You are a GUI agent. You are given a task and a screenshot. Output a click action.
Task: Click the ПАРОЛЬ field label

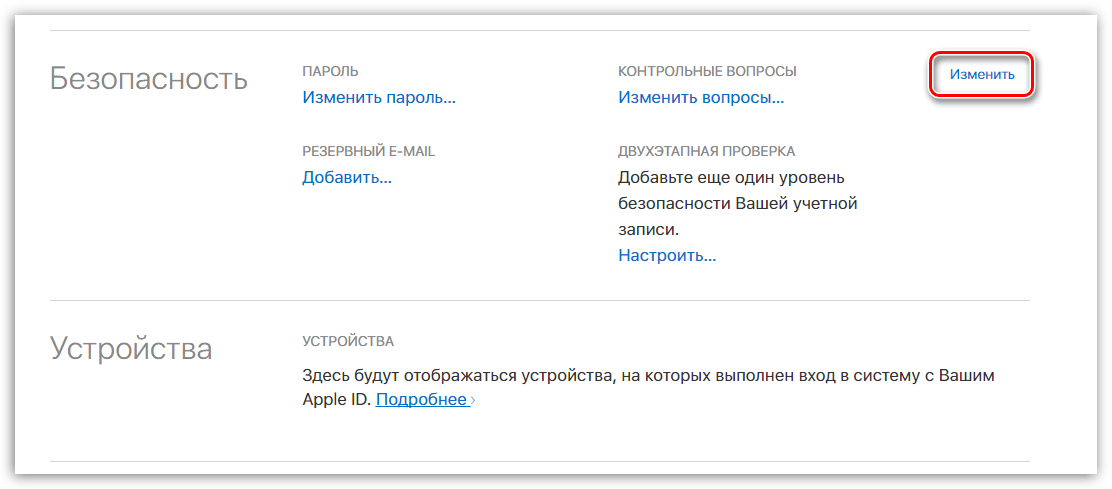pos(330,71)
